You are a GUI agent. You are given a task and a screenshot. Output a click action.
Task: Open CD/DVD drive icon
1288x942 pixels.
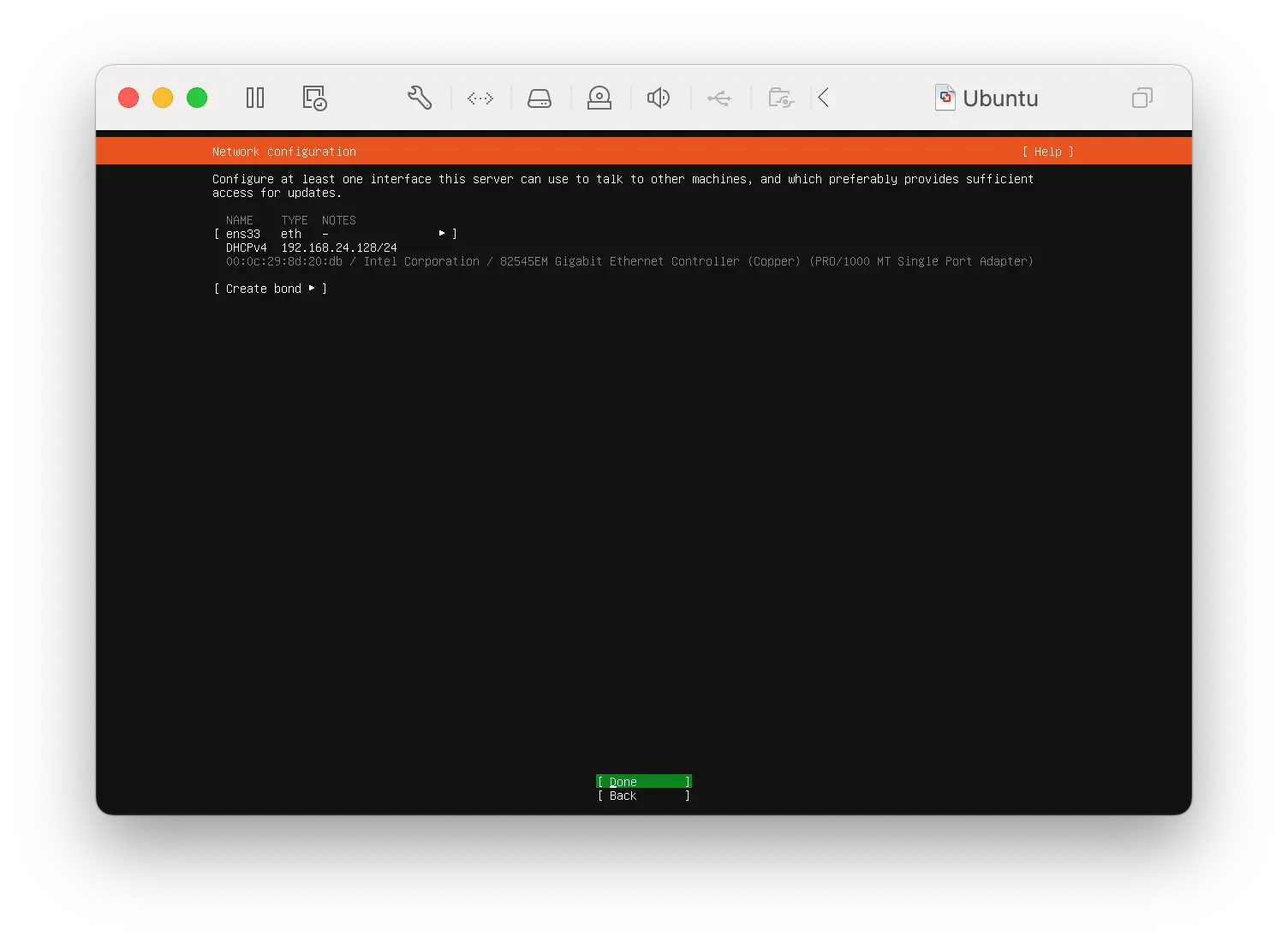[599, 98]
